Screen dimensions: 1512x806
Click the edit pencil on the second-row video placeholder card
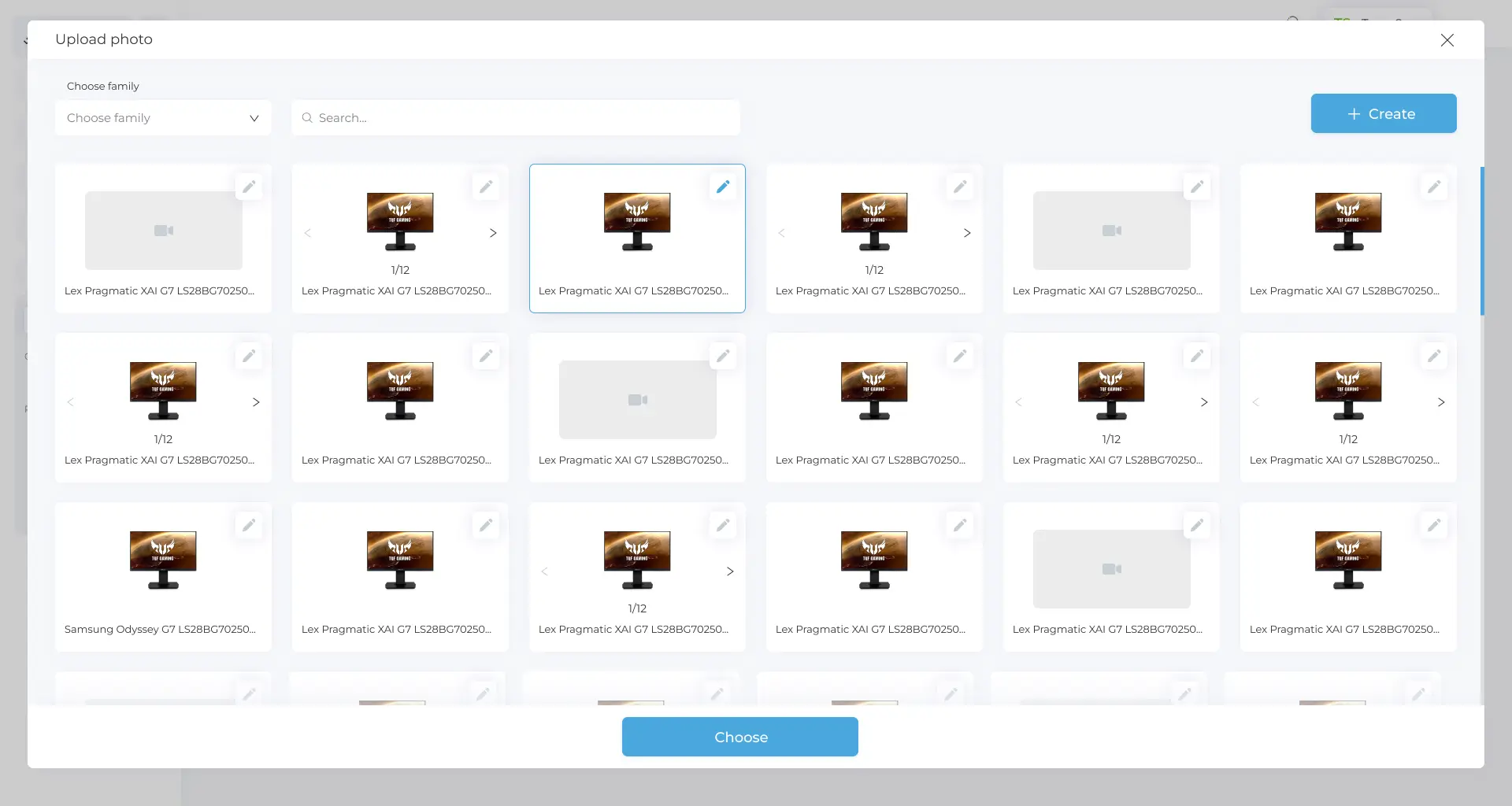[722, 357]
